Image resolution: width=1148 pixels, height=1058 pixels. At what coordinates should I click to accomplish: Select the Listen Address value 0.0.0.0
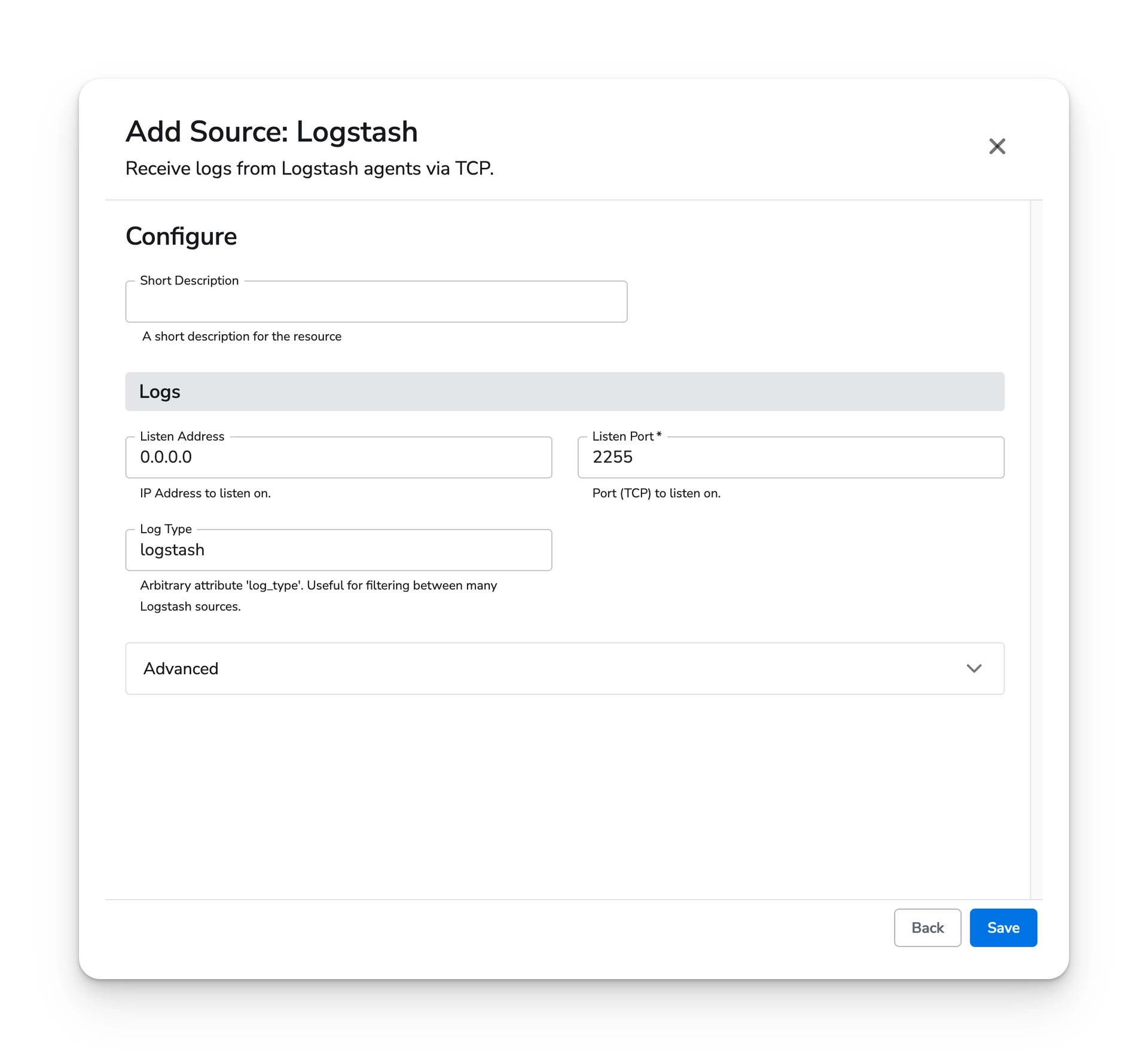[338, 457]
